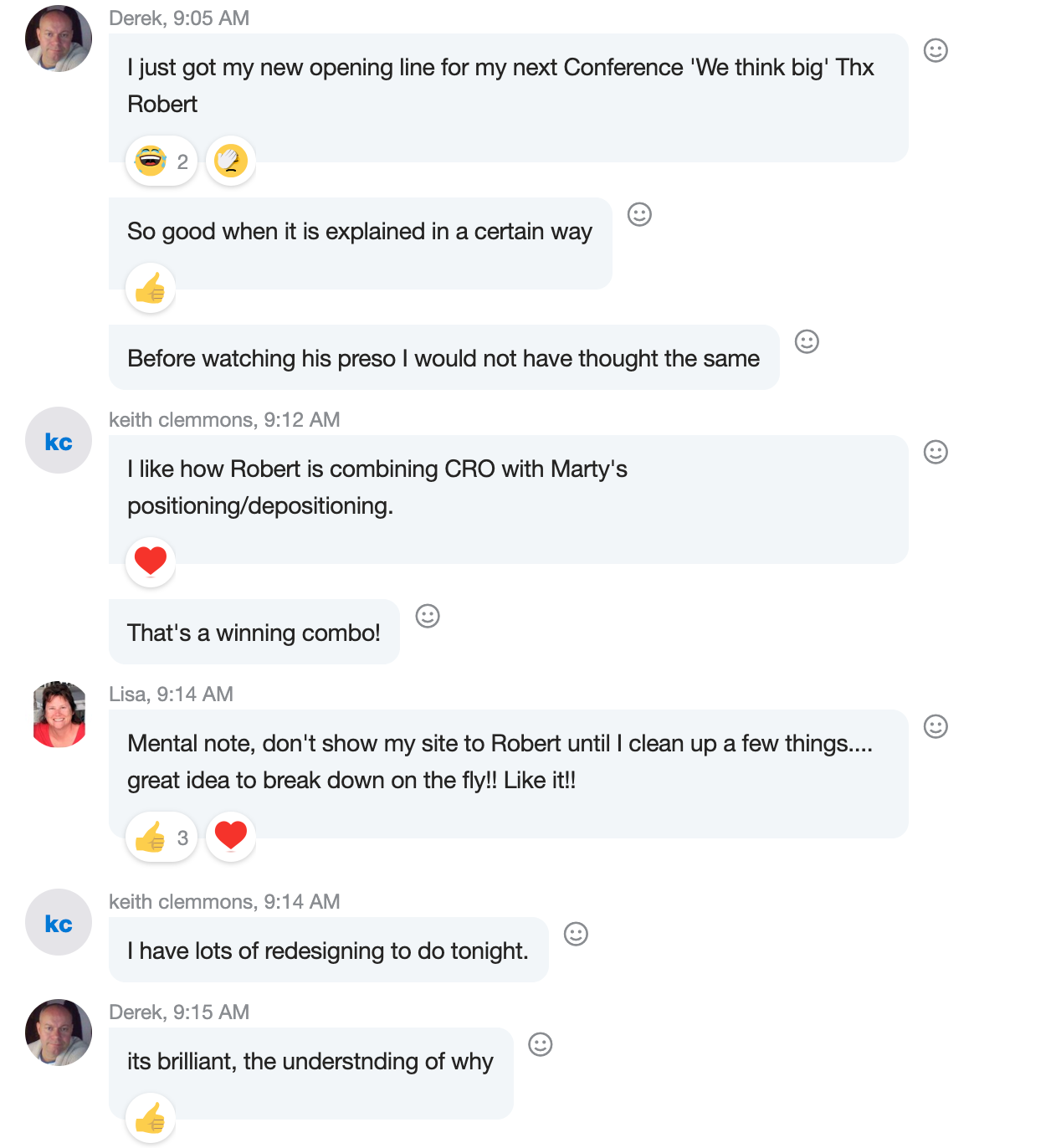The height and width of the screenshot is (1148, 1056).
Task: Click Lisa's profile picture
Action: (x=59, y=715)
